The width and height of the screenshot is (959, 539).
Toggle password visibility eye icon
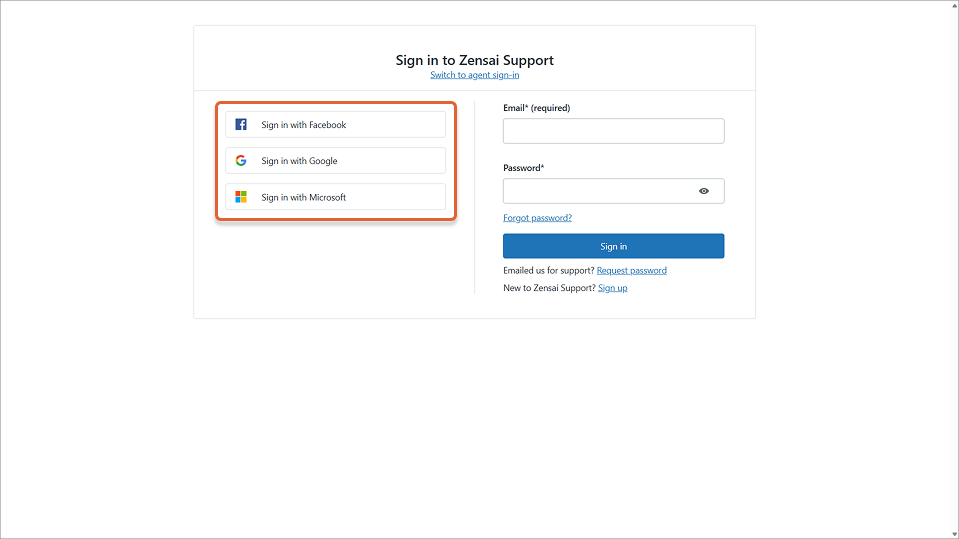click(704, 191)
